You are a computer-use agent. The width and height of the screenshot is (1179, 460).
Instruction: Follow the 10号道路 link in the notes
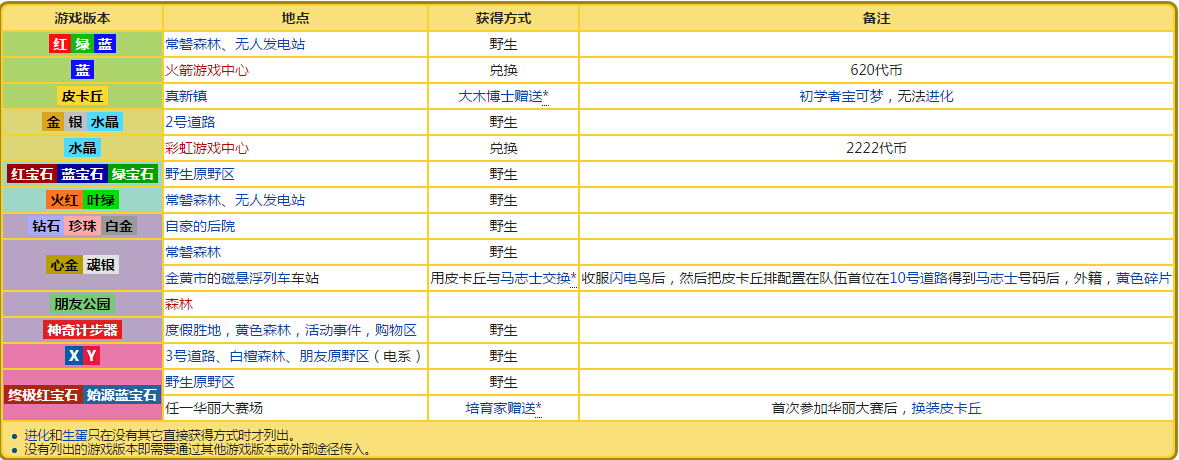tap(917, 278)
